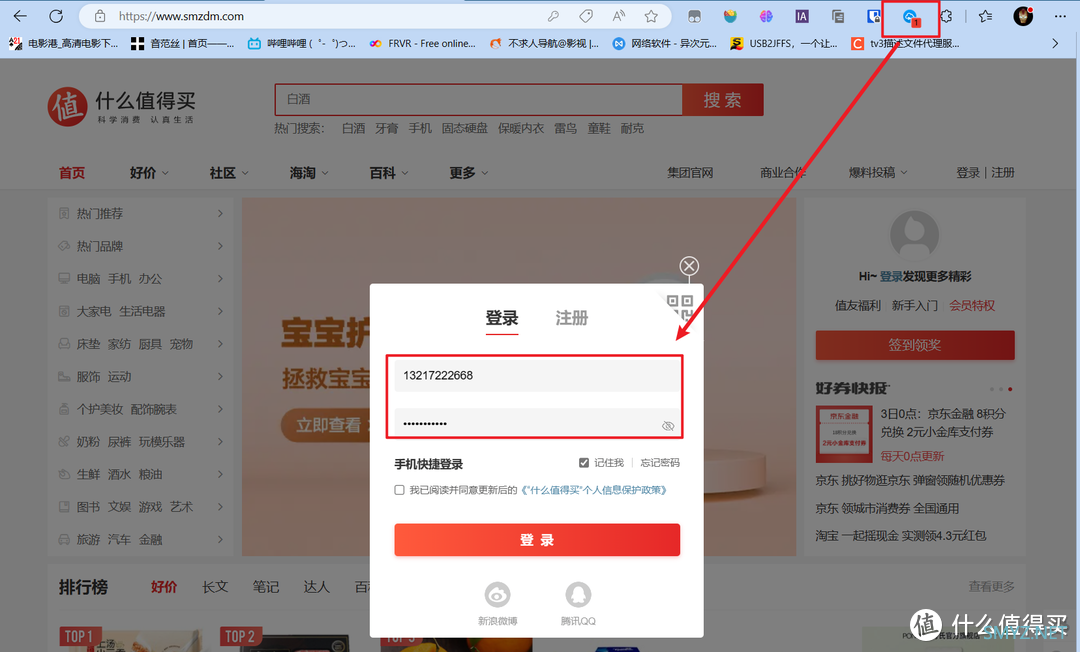Select the 笔记 ranking tab
This screenshot has width=1080, height=652.
tap(266, 587)
